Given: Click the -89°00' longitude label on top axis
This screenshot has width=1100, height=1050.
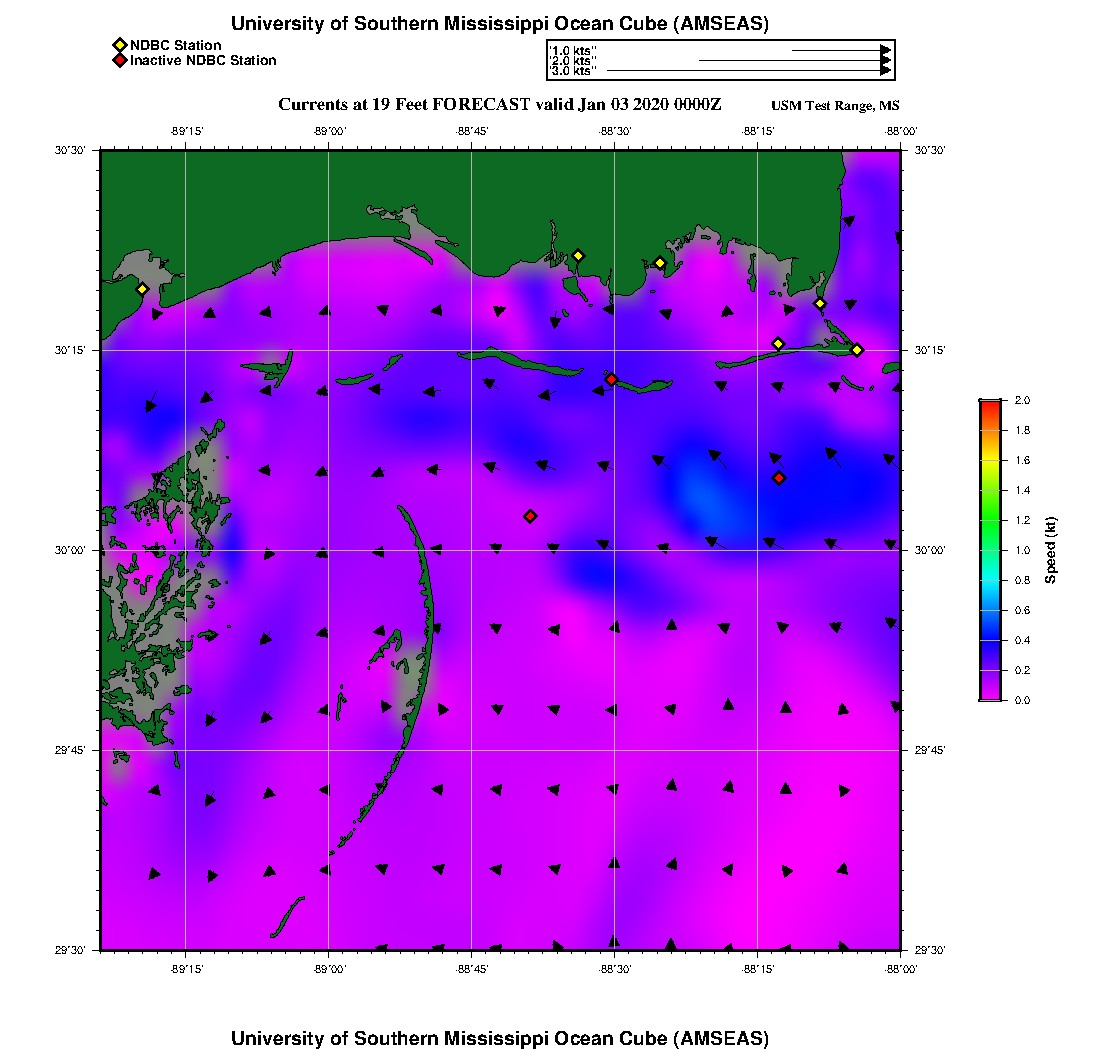Looking at the screenshot, I should (329, 130).
